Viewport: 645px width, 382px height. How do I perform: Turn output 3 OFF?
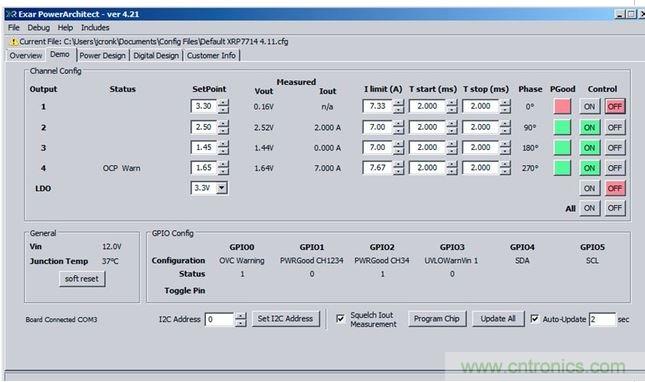pyautogui.click(x=615, y=148)
